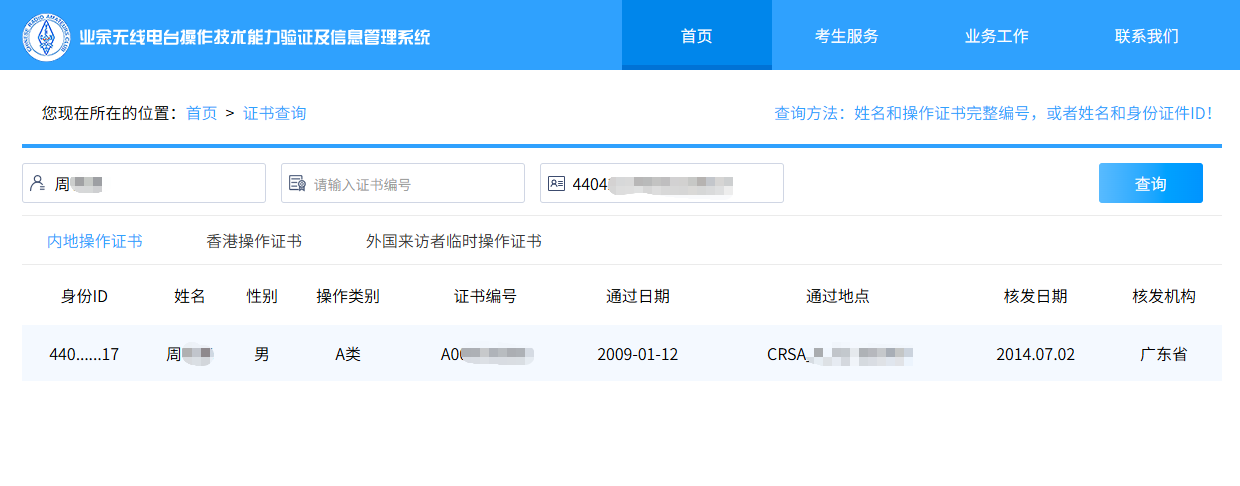Click the 广东省 issuing authority cell
This screenshot has height=486, width=1240.
(1163, 354)
